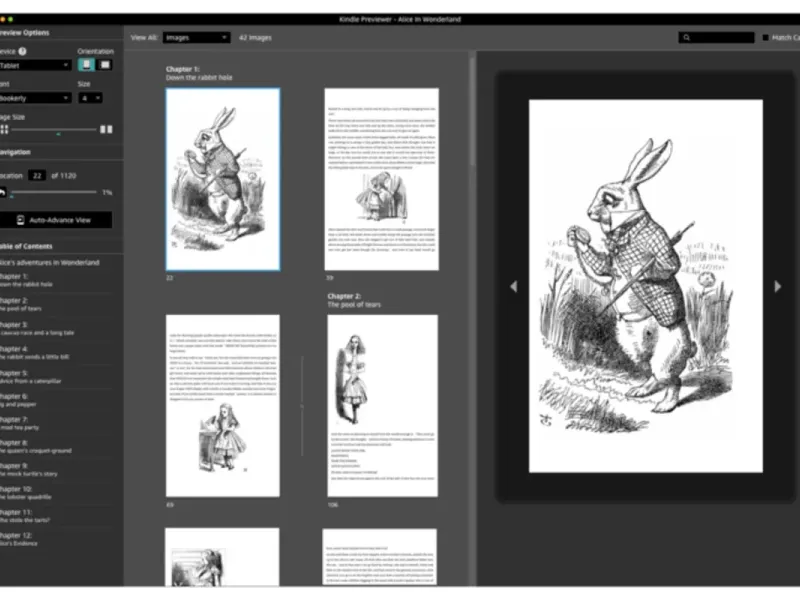Jump to Chapter 11 in the contents list
The width and height of the screenshot is (800, 600).
pyautogui.click(x=25, y=516)
